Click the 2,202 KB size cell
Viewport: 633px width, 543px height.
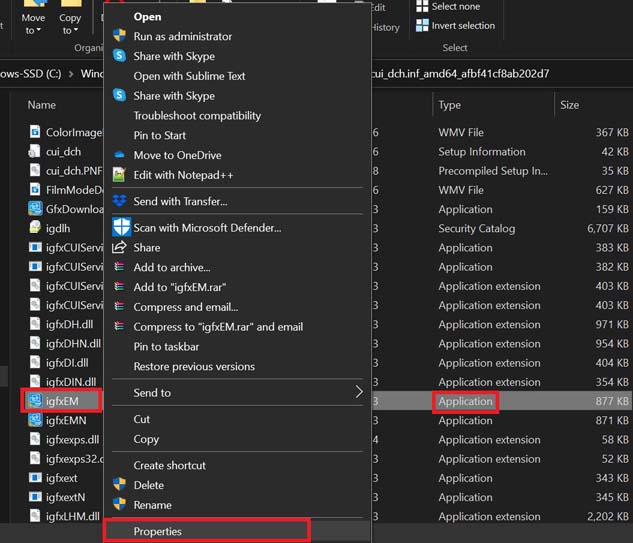[x=608, y=516]
